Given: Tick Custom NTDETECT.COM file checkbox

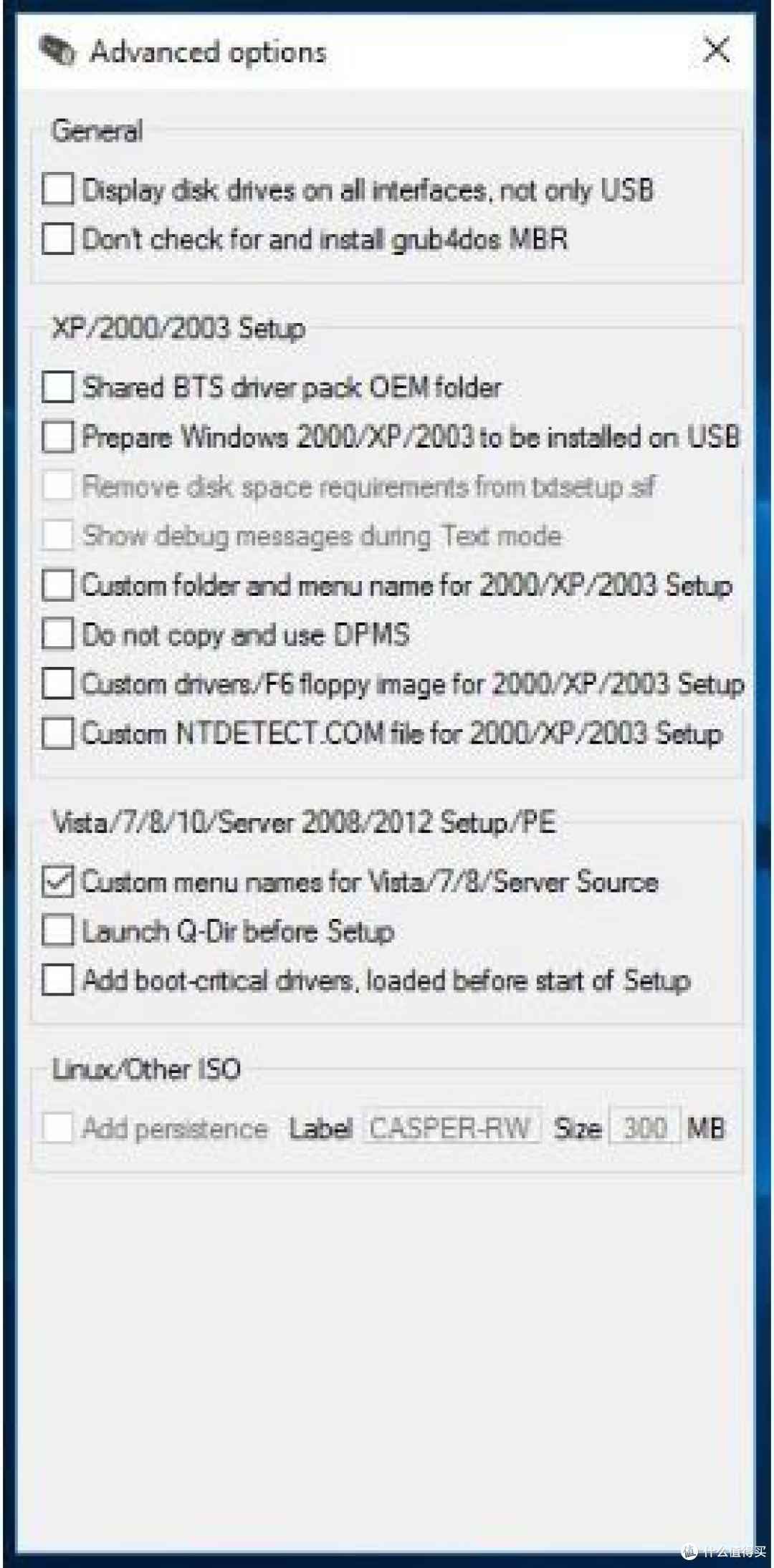Looking at the screenshot, I should [58, 734].
